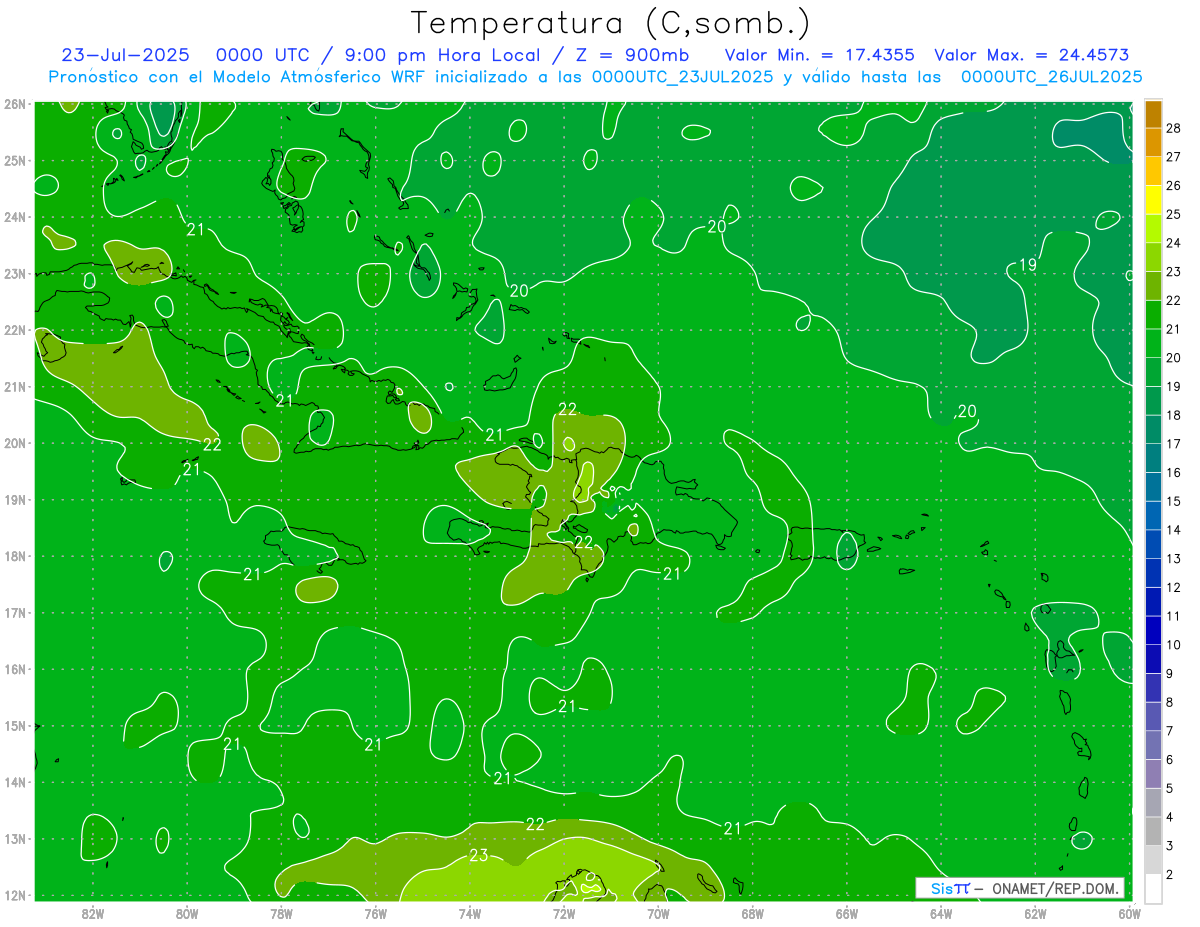Click the "80W" longitude axis label
The width and height of the screenshot is (1200, 927).
187,913
